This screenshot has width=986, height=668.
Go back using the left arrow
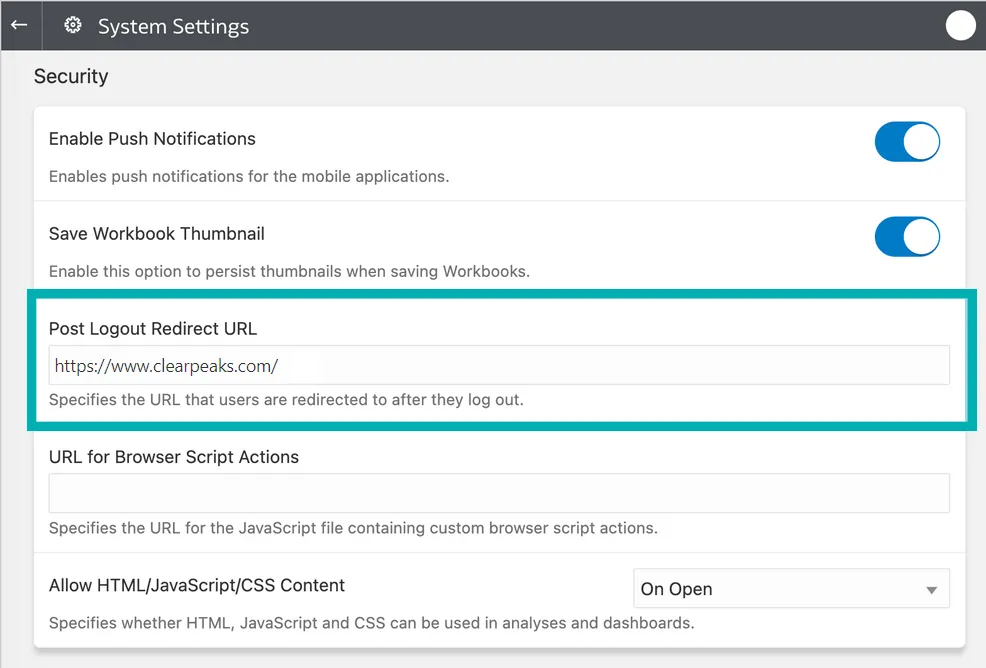(x=19, y=25)
